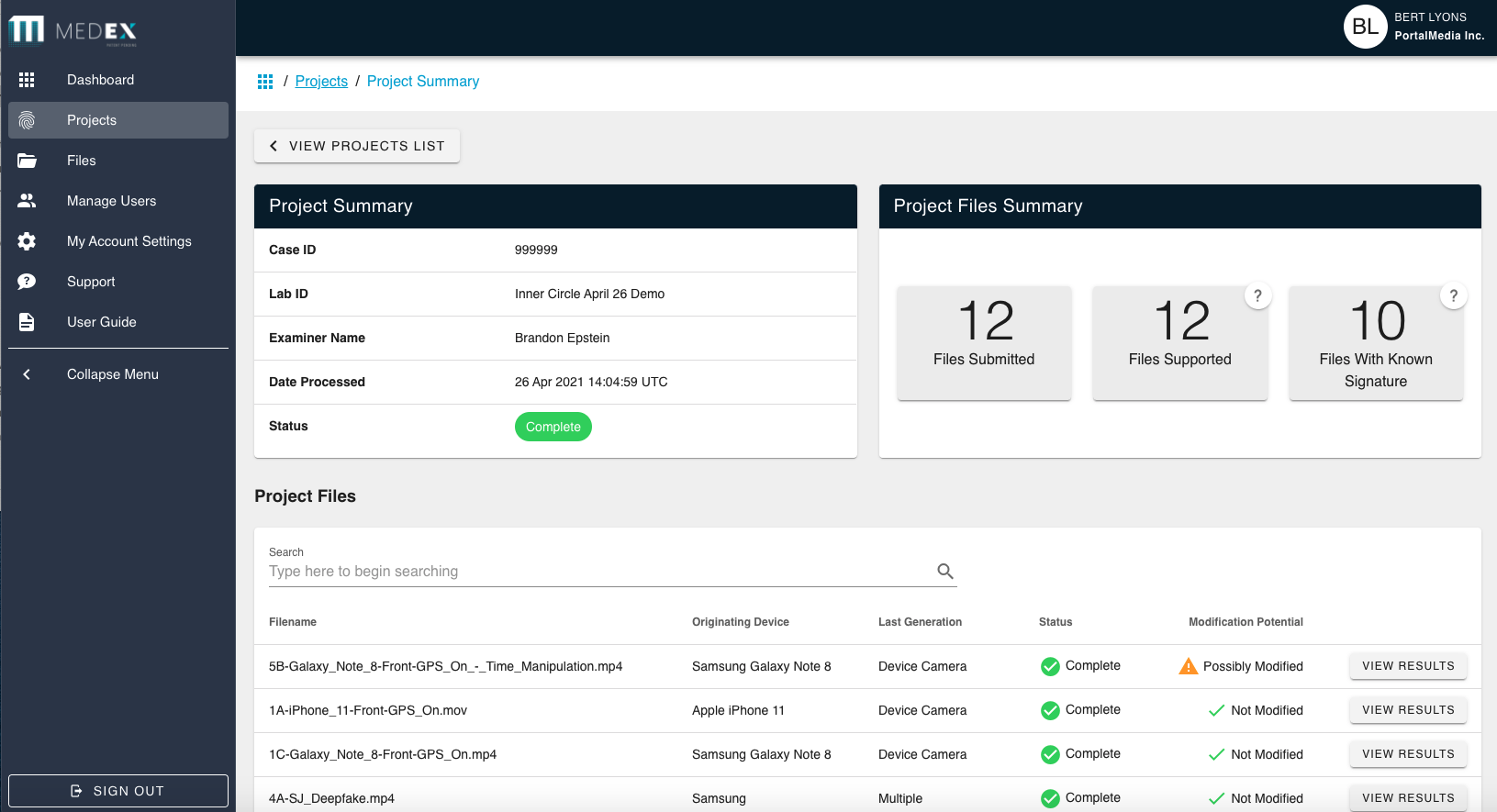Click View Projects List button
Image resolution: width=1497 pixels, height=812 pixels.
[x=357, y=146]
